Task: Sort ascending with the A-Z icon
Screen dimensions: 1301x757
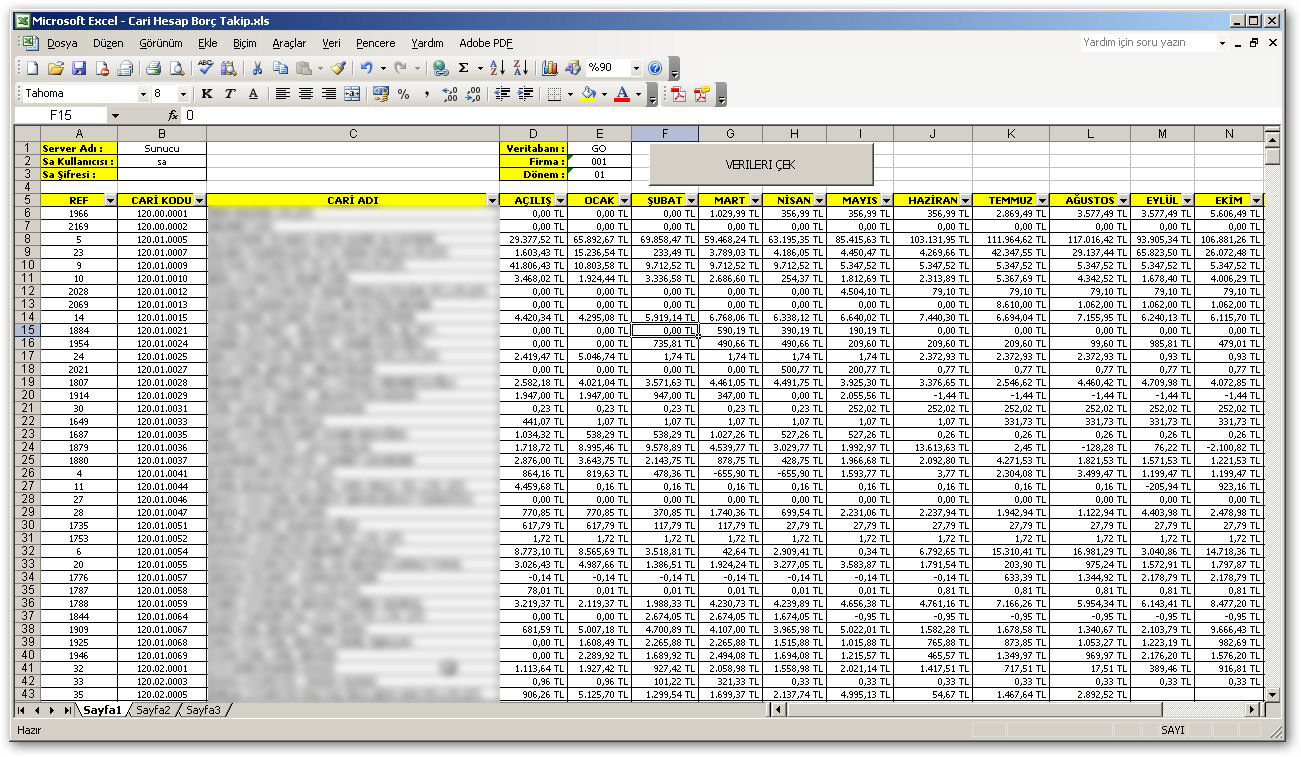Action: click(x=497, y=68)
